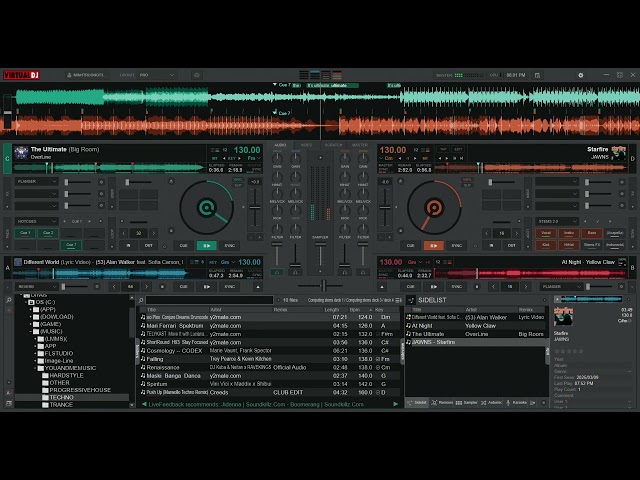Screen dimensions: 640x480
Task: Click the VirtualDJ logo
Action: point(21,75)
